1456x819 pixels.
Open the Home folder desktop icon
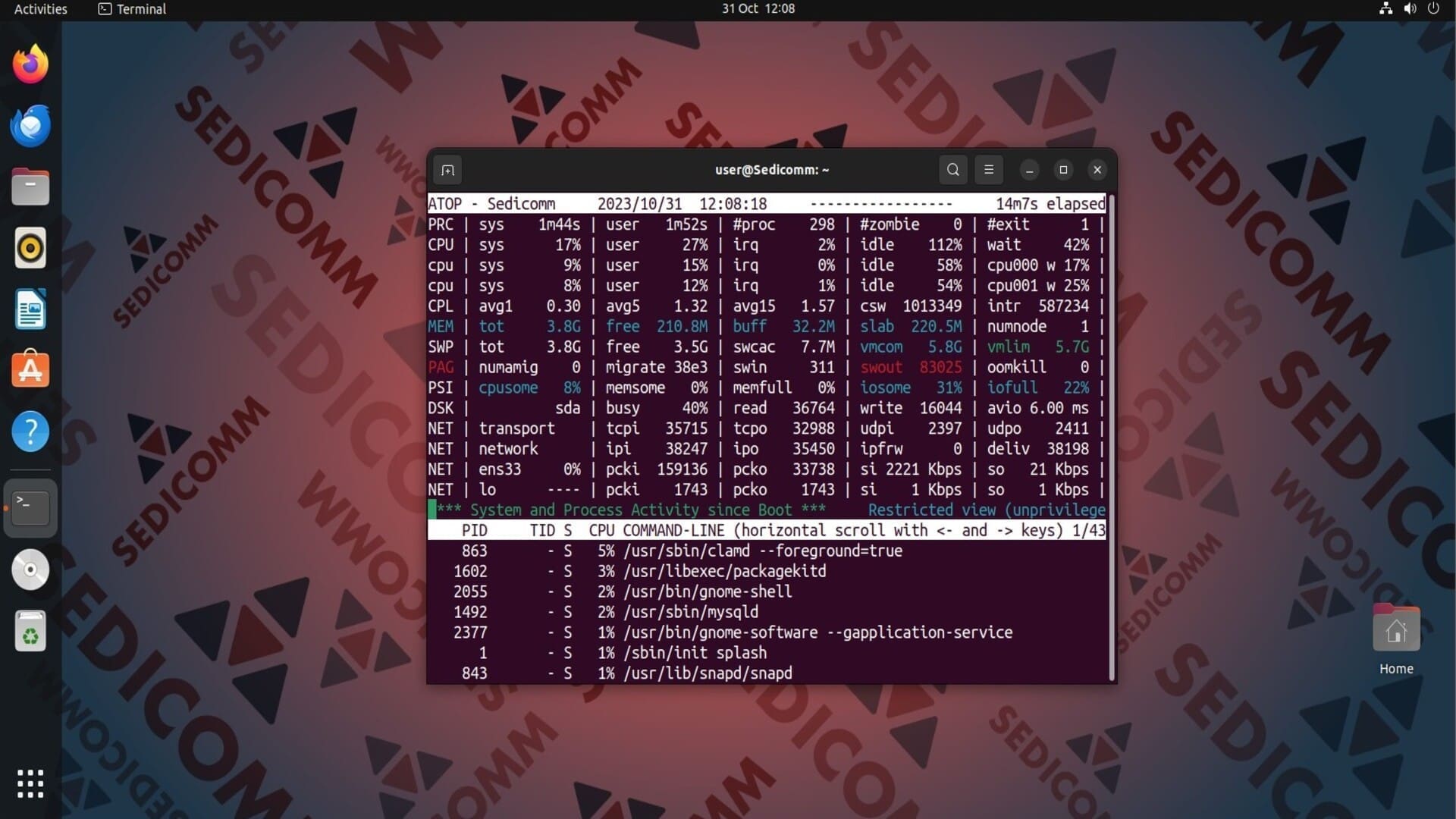tap(1396, 639)
